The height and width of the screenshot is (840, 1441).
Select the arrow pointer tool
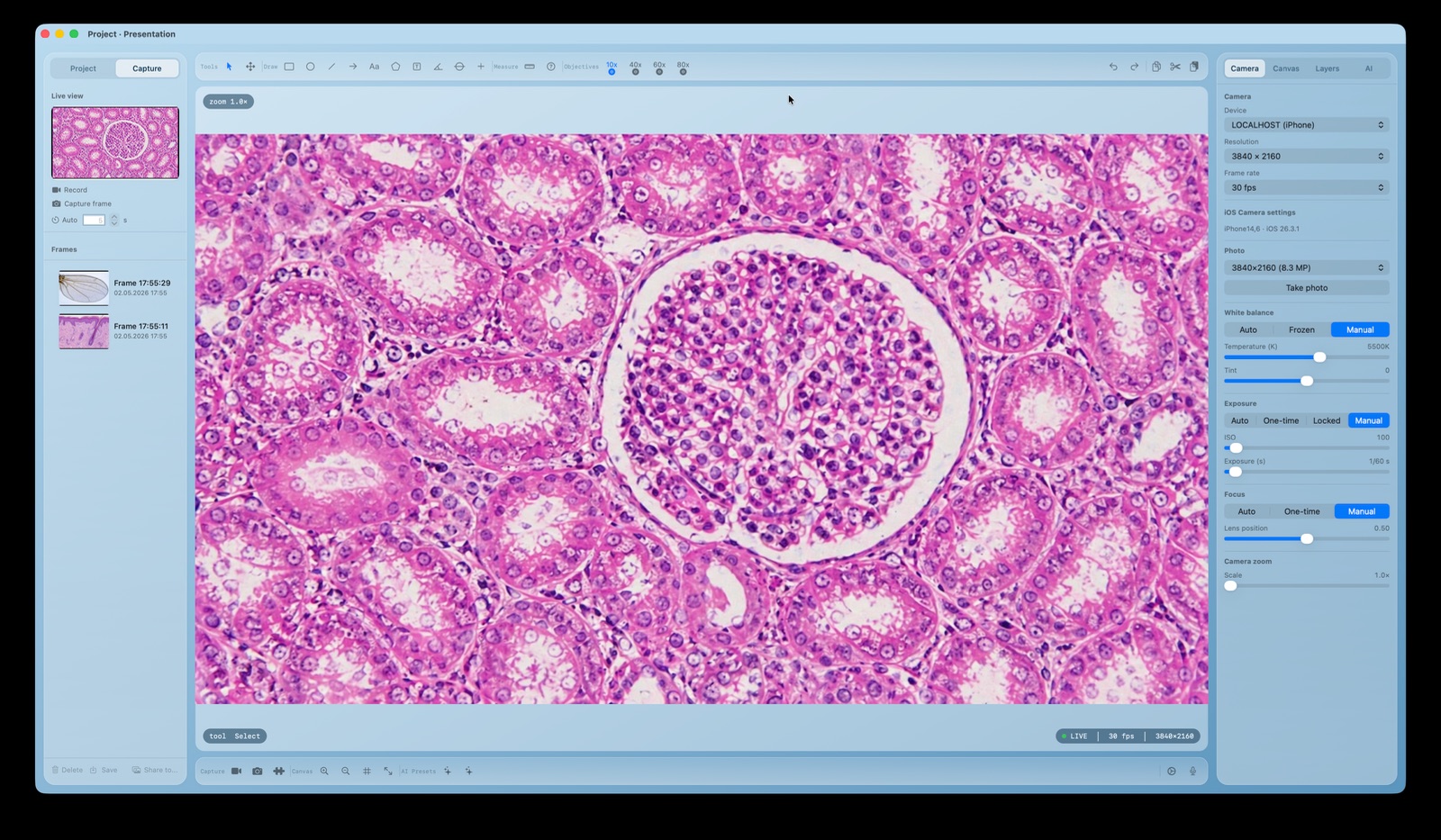(230, 67)
